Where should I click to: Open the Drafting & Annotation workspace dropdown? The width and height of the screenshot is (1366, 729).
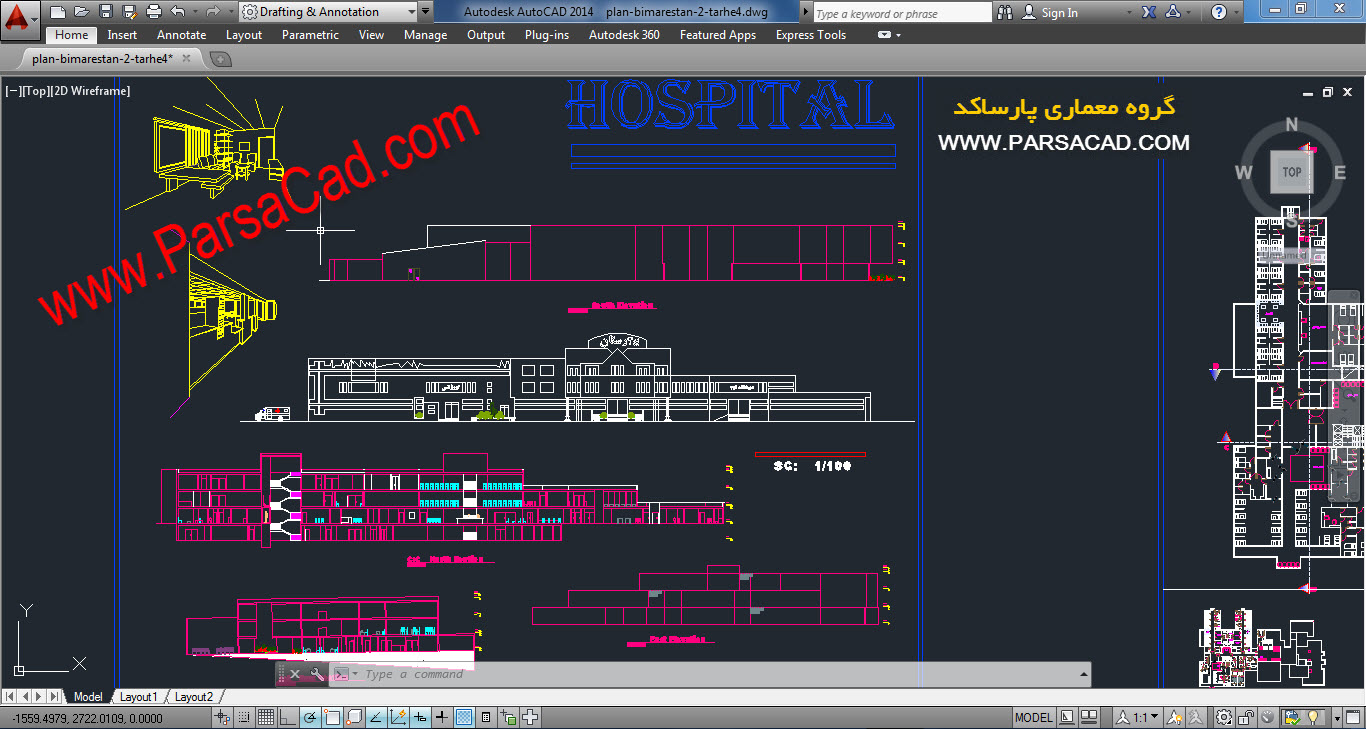pos(329,12)
